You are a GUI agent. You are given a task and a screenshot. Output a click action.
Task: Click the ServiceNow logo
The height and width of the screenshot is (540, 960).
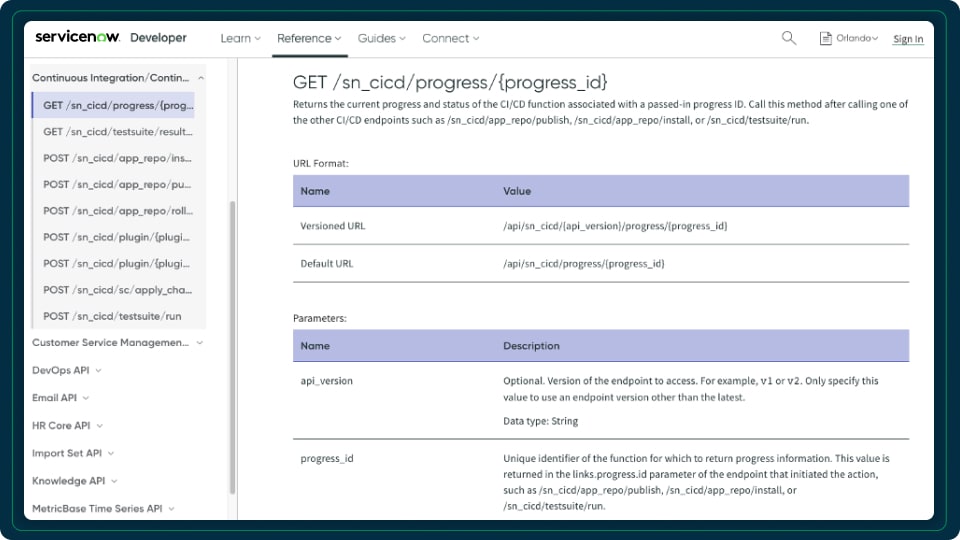coord(77,37)
